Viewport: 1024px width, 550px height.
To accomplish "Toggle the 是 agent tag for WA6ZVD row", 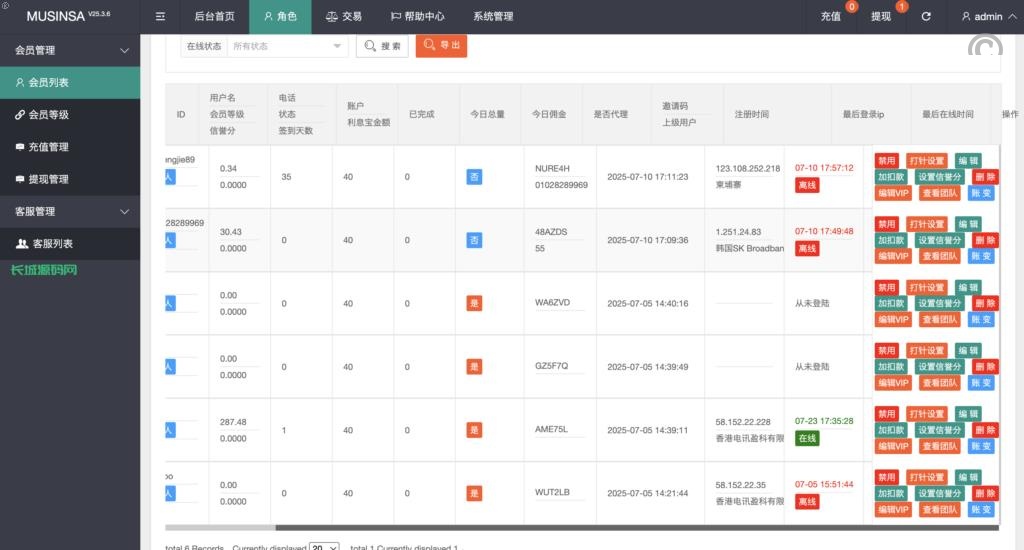I will [474, 303].
